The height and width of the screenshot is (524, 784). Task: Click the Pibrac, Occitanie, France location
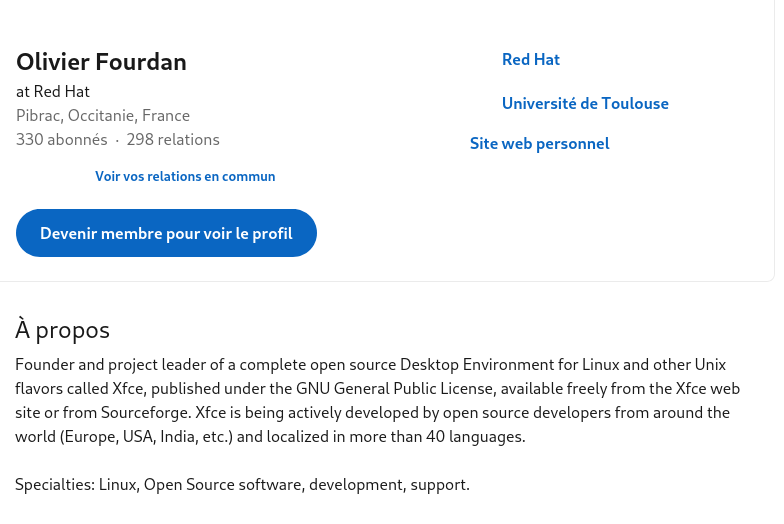103,116
